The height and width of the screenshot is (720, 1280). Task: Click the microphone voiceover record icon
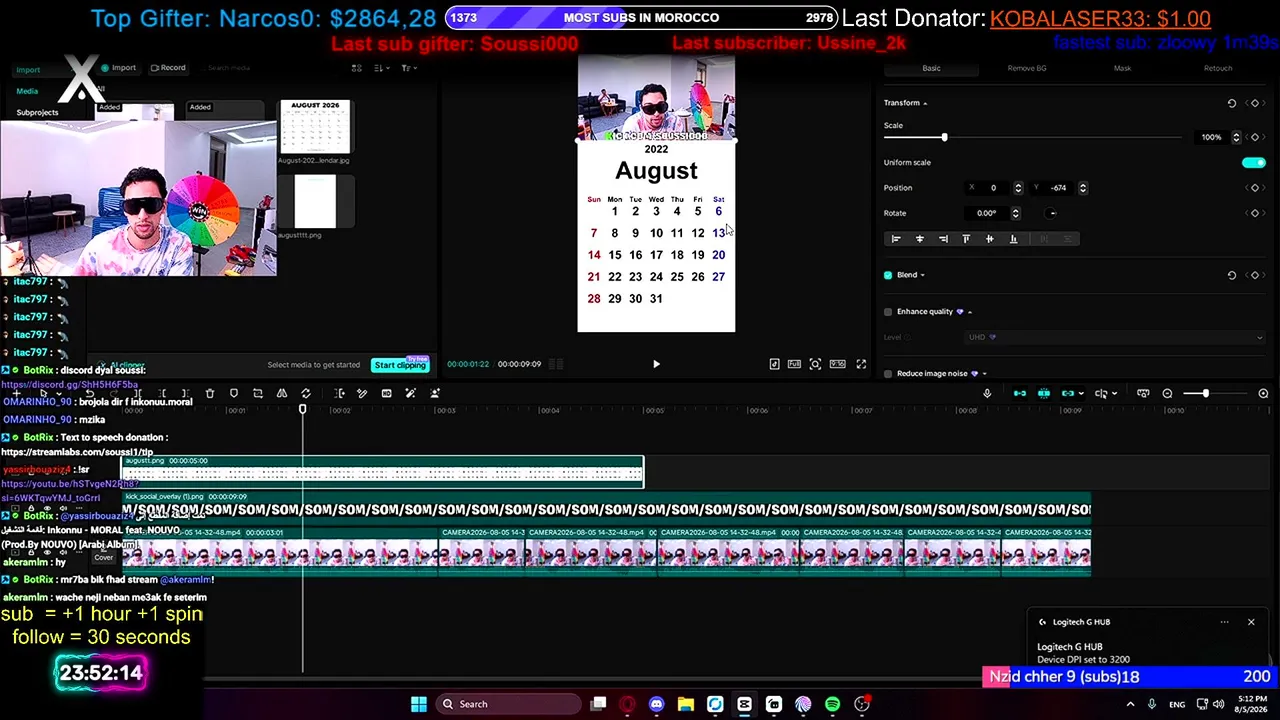tap(987, 394)
